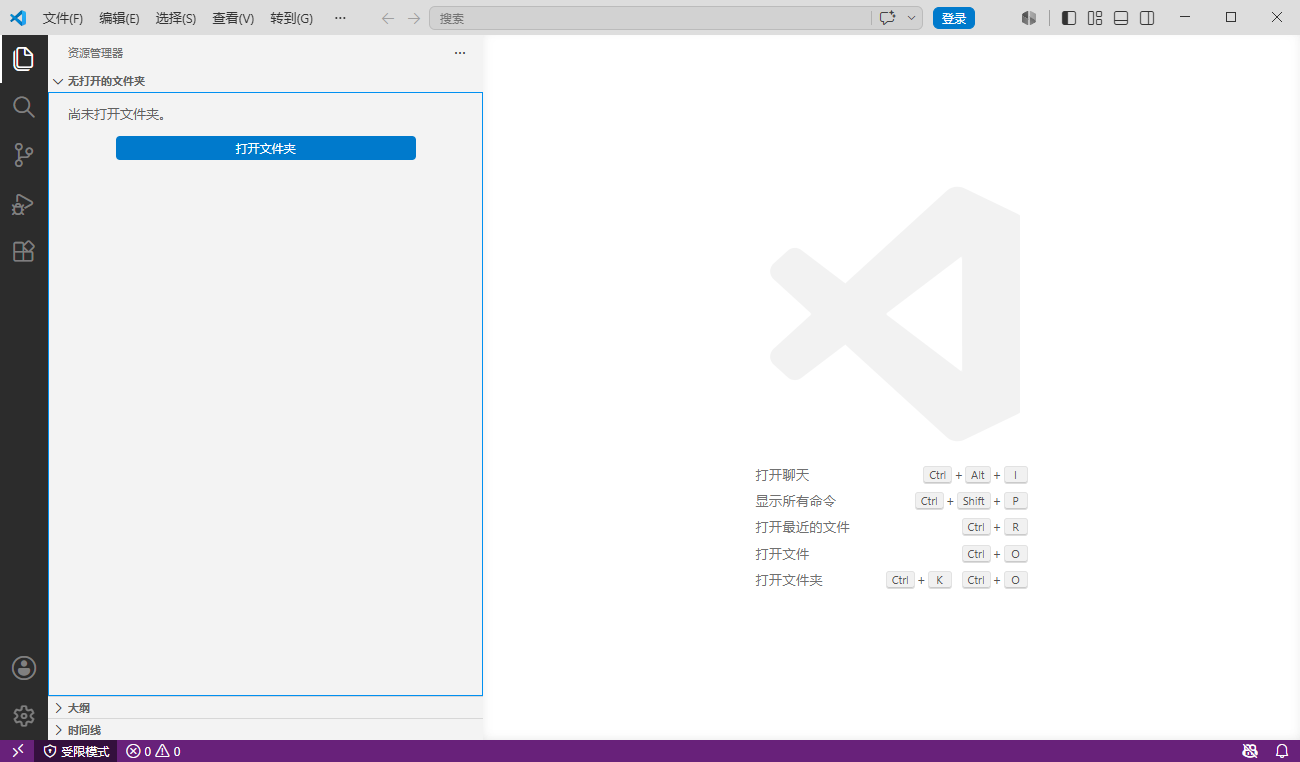Open the 转到(G) menu

tap(291, 18)
